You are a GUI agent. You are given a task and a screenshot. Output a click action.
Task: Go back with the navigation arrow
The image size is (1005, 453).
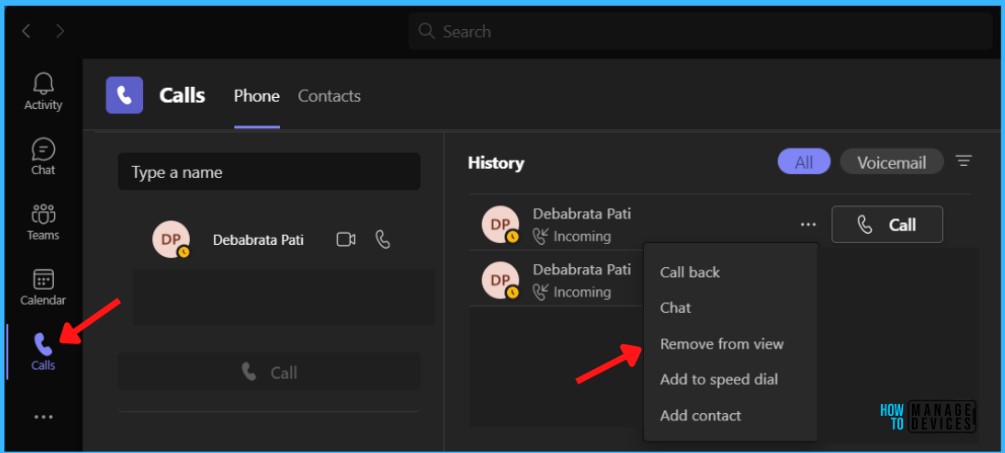point(26,31)
